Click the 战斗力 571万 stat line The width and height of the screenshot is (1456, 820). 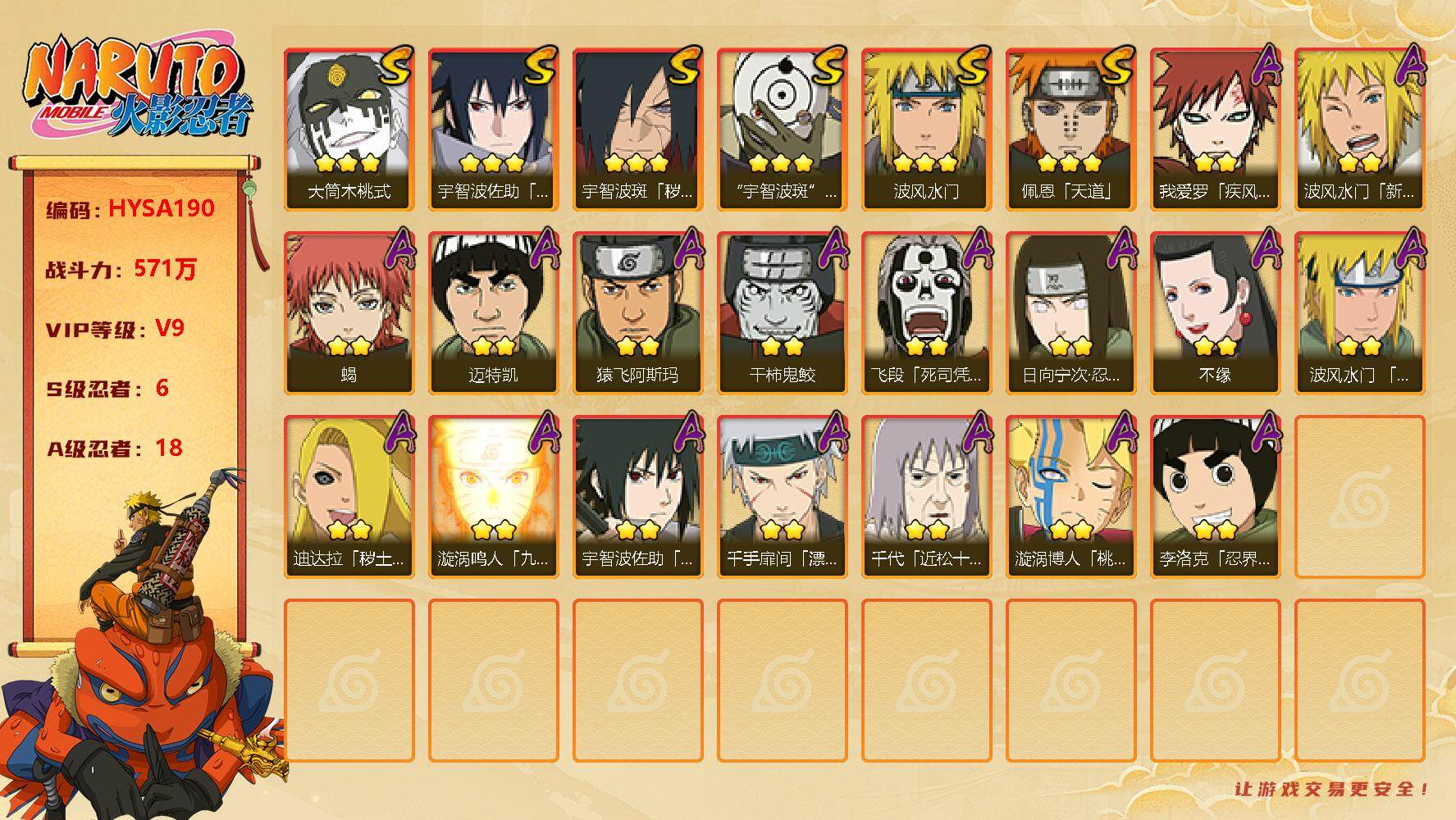(x=121, y=268)
